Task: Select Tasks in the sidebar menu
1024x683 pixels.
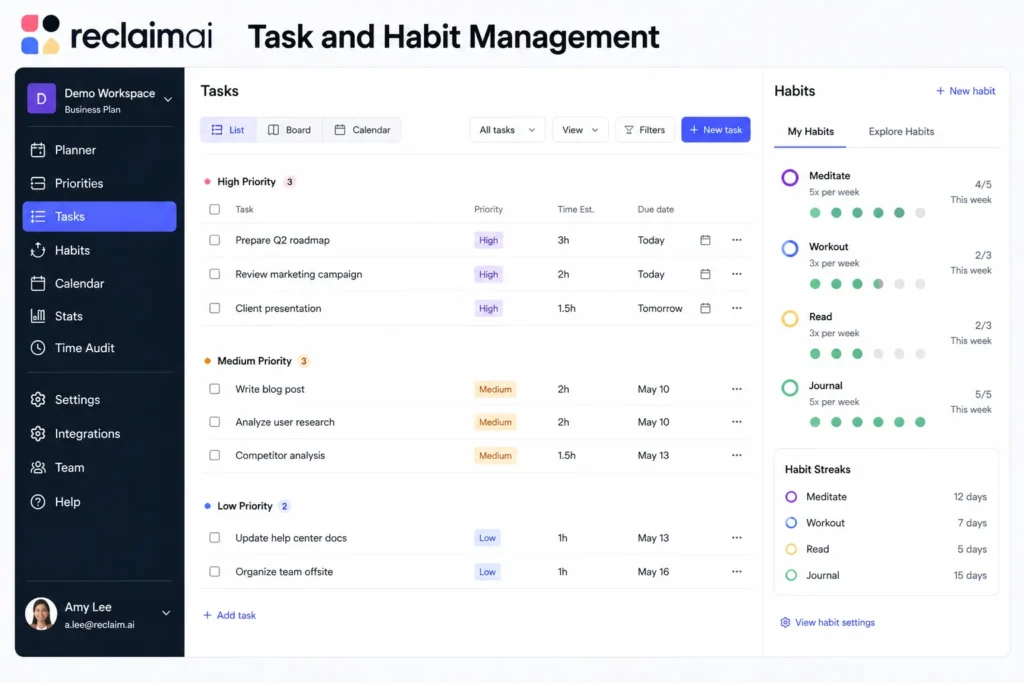Action: pyautogui.click(x=99, y=216)
